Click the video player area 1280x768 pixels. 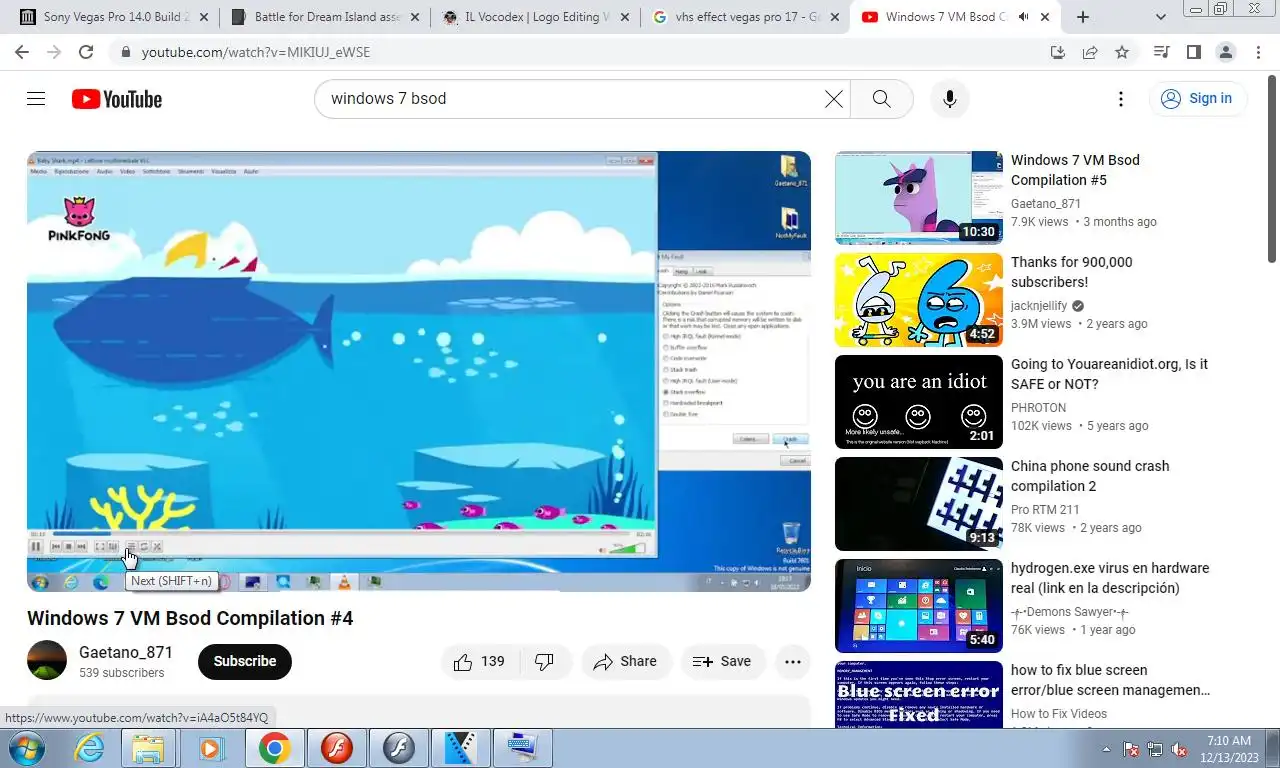coord(418,371)
